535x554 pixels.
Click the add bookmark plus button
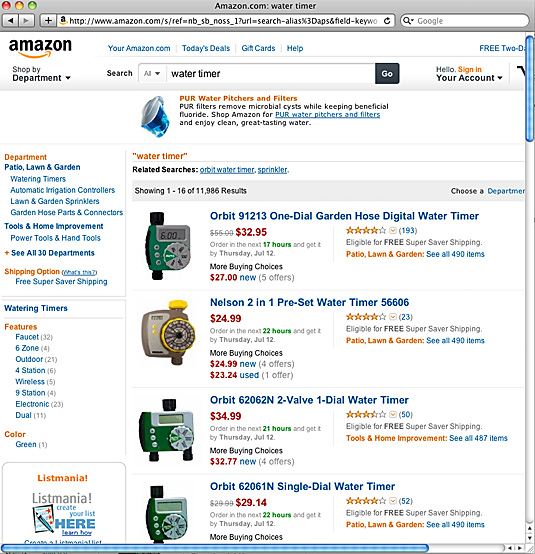(48, 20)
